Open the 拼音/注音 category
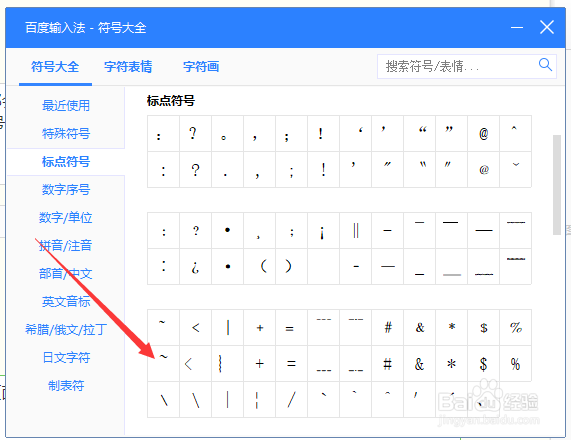Viewport: 571px width, 440px height. pos(66,245)
